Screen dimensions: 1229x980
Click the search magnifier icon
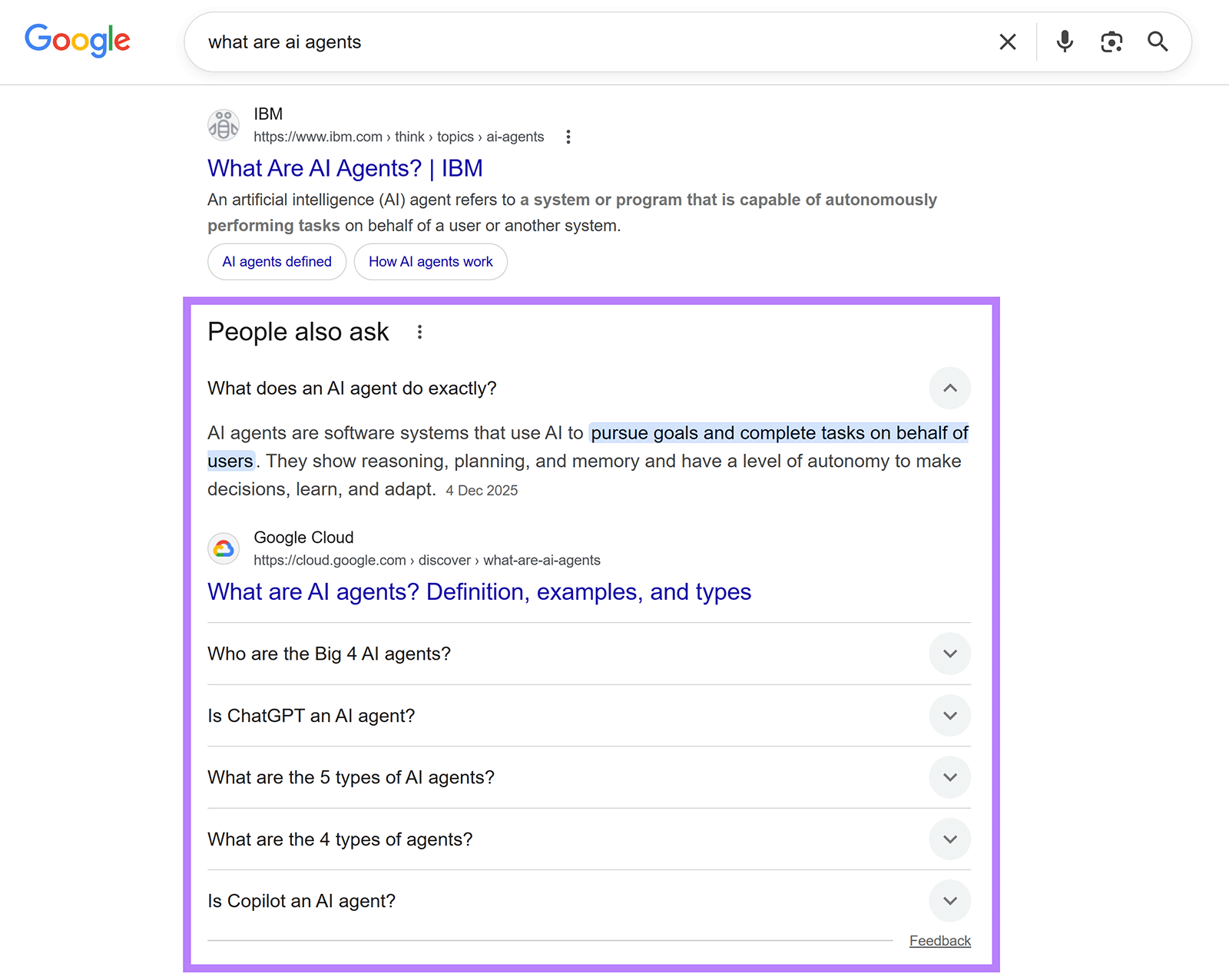click(1158, 42)
